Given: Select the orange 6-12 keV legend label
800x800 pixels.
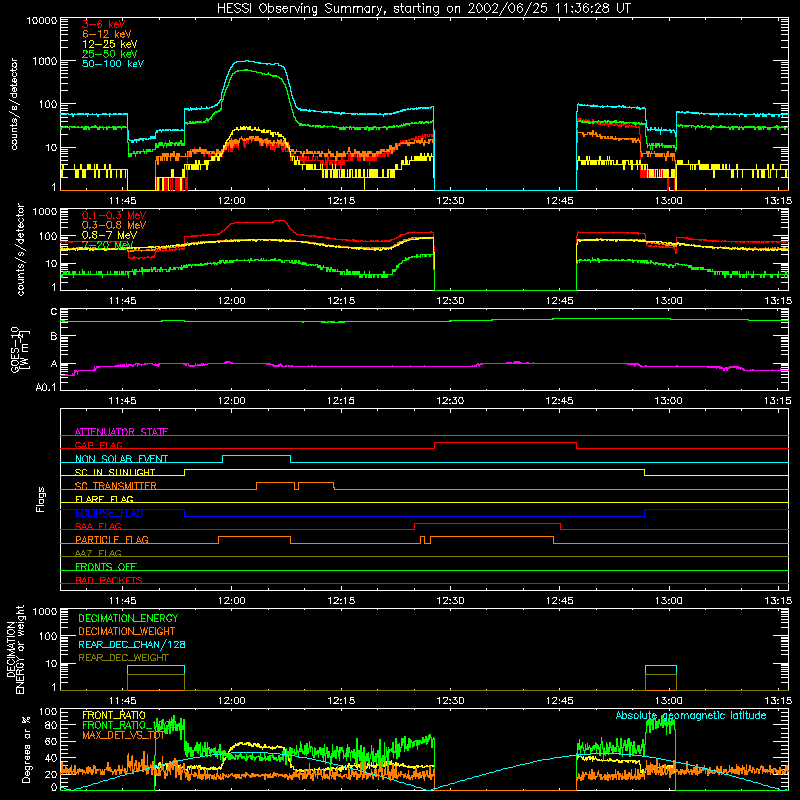Looking at the screenshot, I should pyautogui.click(x=107, y=34).
